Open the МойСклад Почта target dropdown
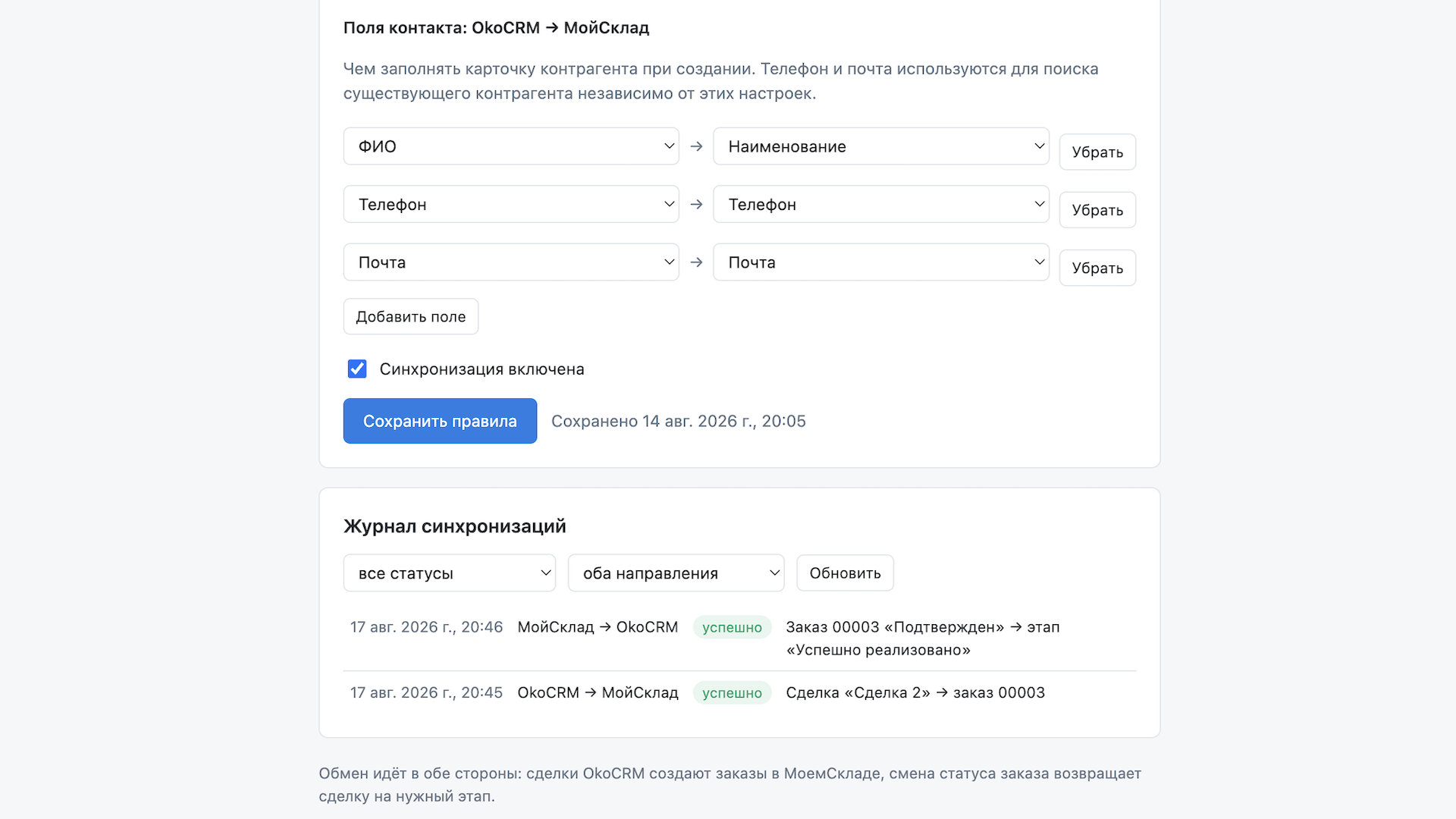1456x819 pixels. [881, 262]
